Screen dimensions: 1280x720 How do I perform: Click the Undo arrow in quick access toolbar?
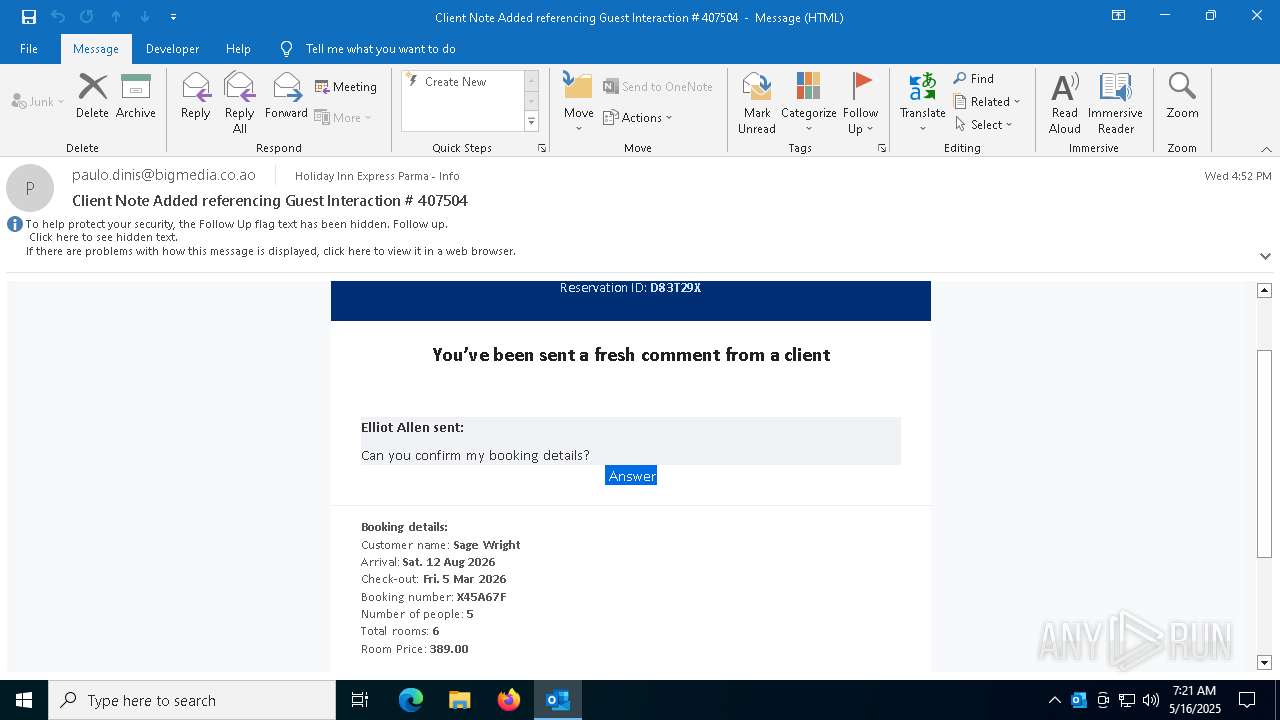(x=58, y=17)
